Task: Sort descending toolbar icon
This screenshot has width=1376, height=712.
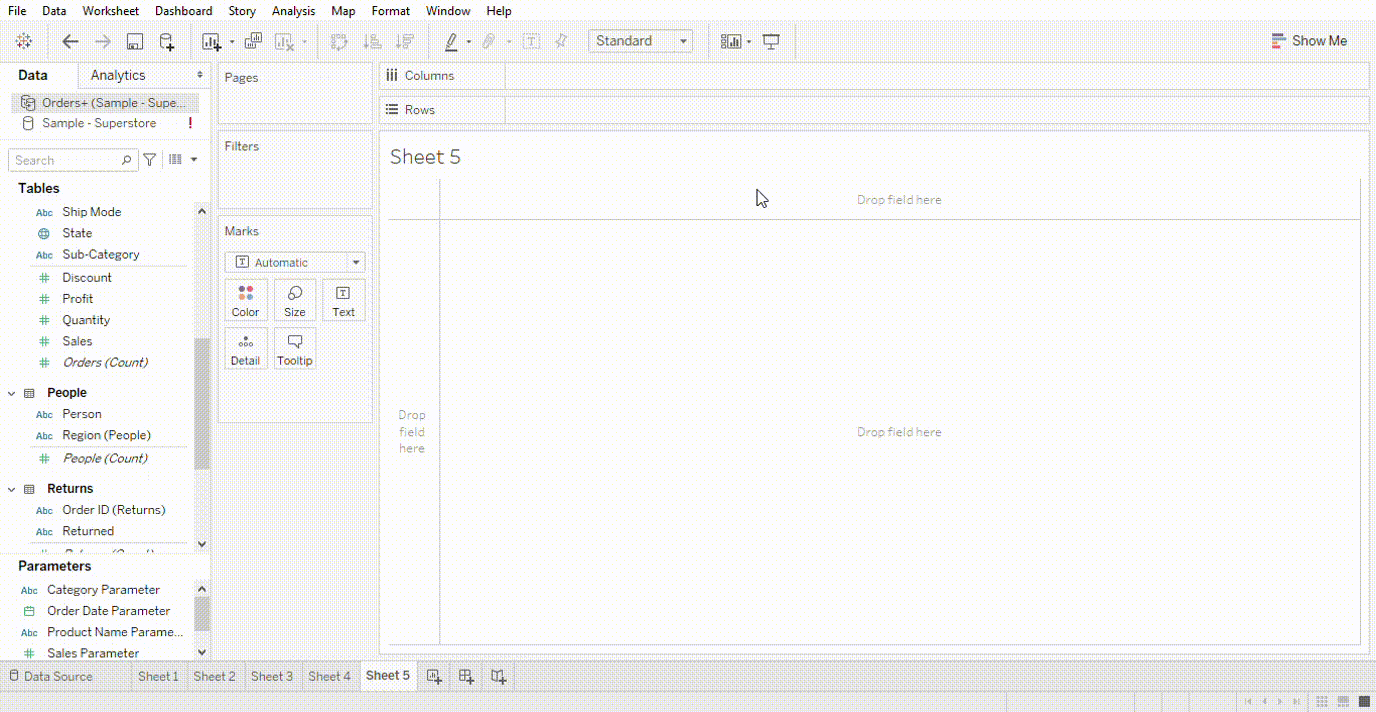Action: (404, 41)
